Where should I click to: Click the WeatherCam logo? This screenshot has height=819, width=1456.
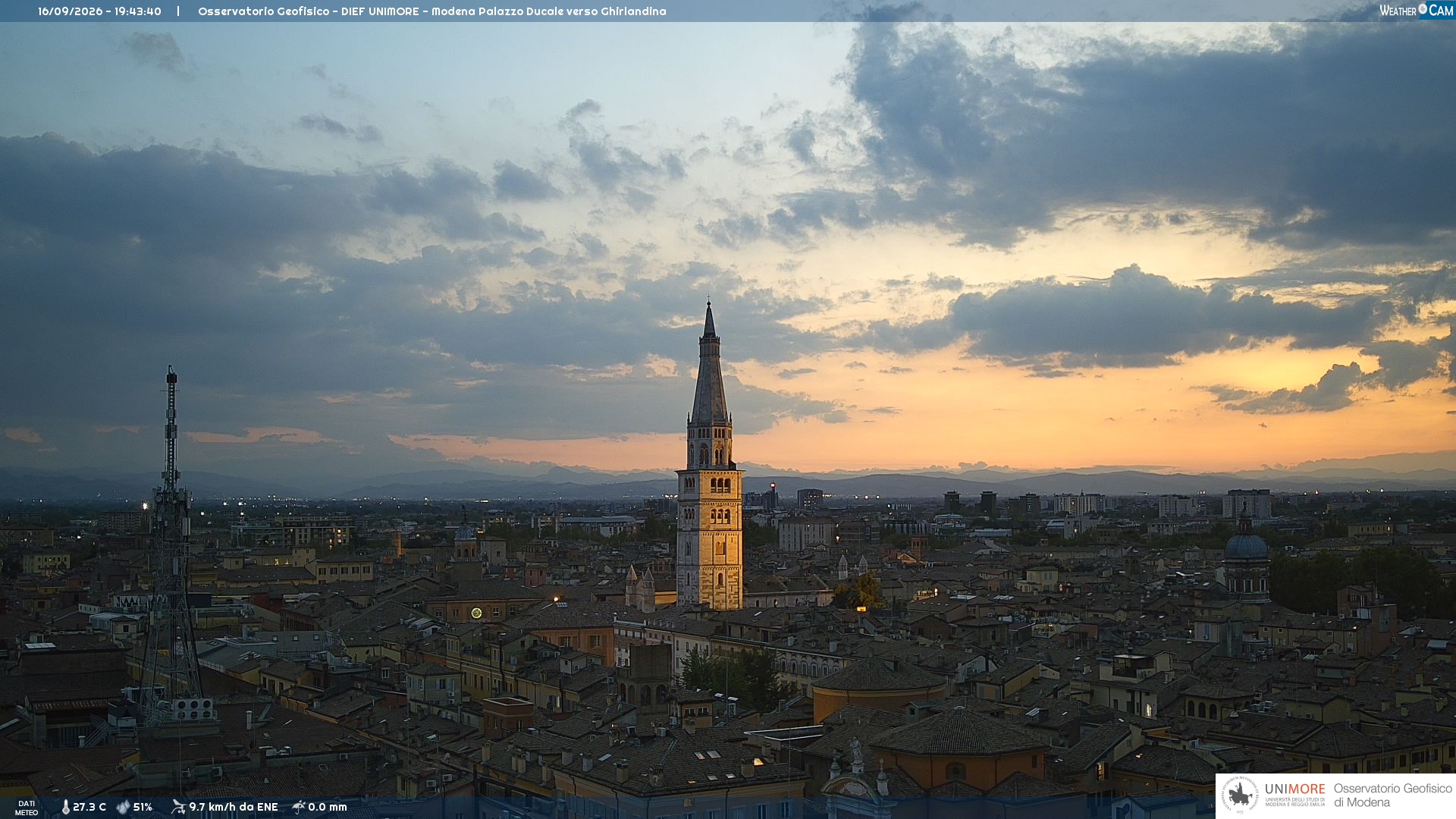tap(1416, 11)
